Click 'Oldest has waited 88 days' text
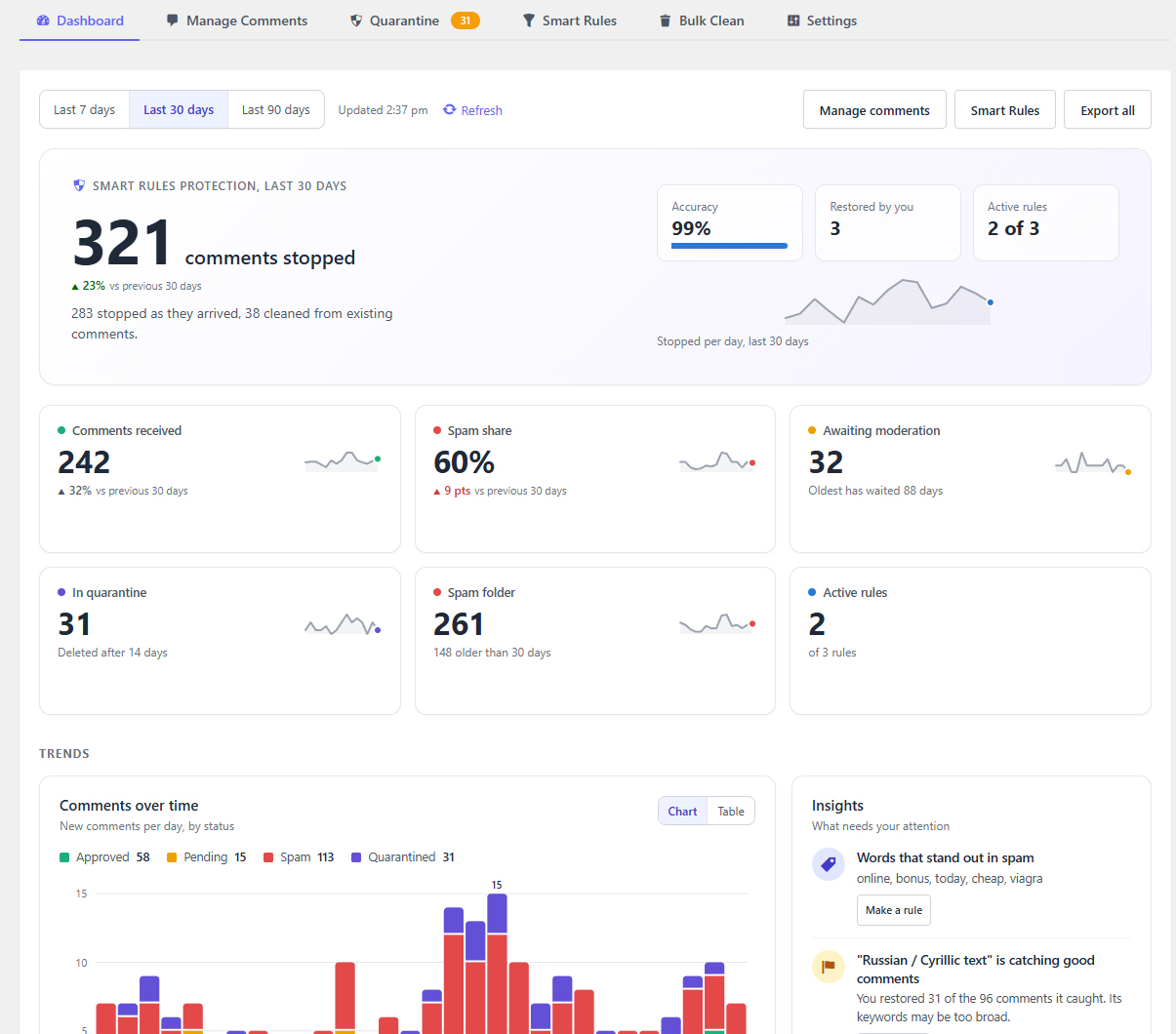This screenshot has height=1034, width=1176. tap(875, 491)
